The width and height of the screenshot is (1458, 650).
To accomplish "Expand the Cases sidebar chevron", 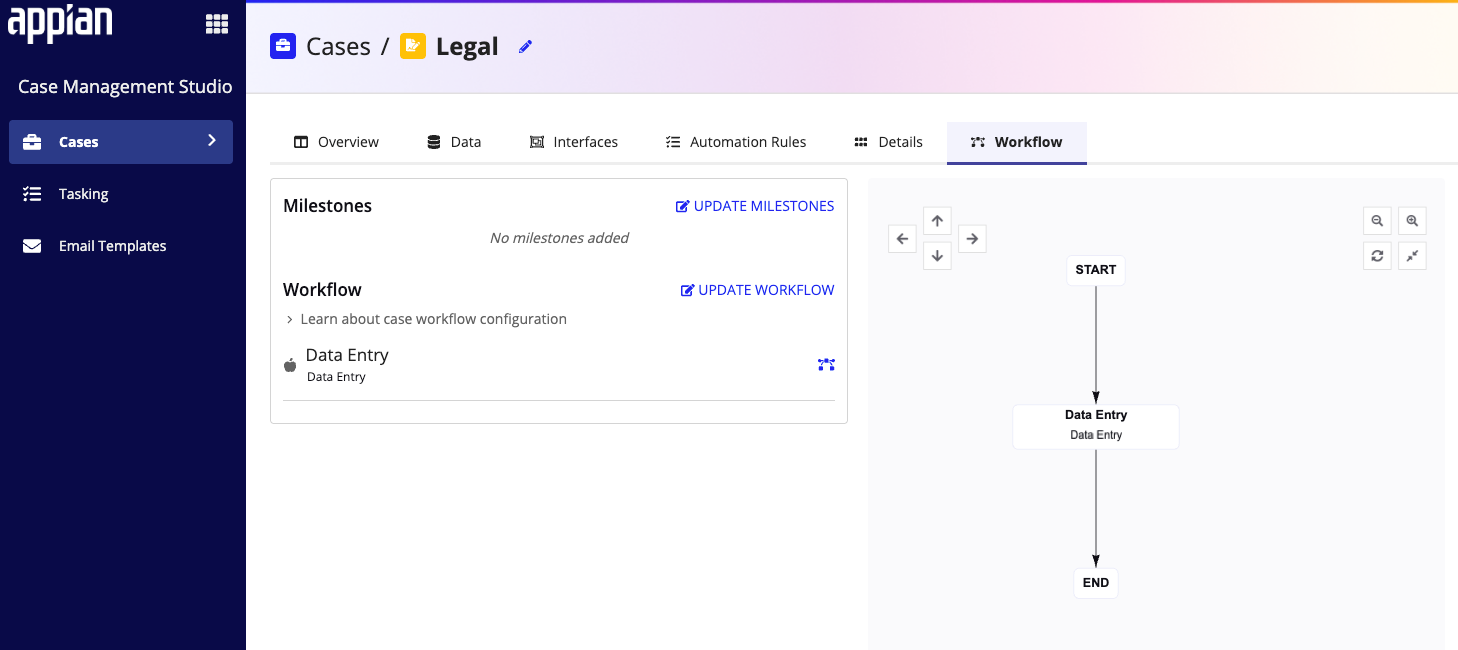I will [x=212, y=141].
